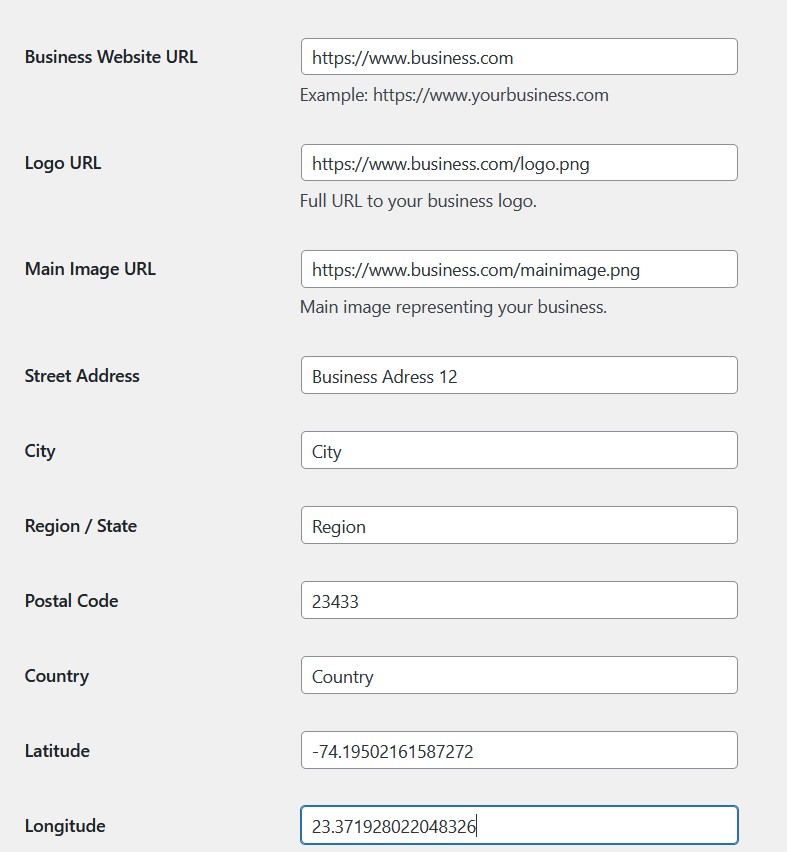Click inside the Street Address field
Image resolution: width=787 pixels, height=852 pixels.
pos(518,375)
